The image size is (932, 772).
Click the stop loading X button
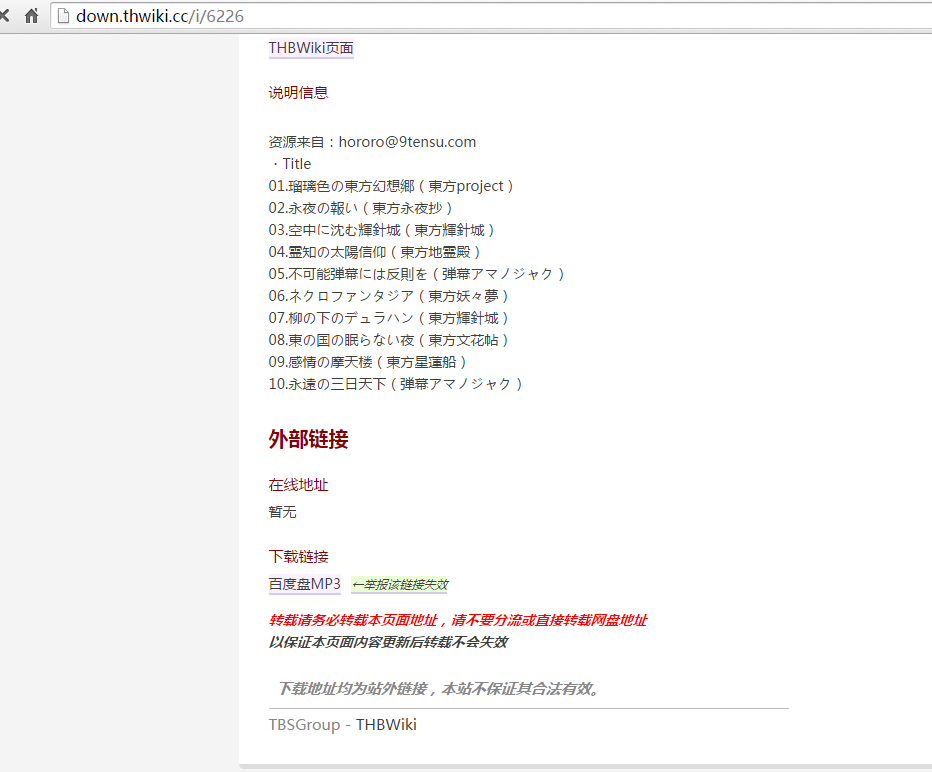(x=5, y=16)
